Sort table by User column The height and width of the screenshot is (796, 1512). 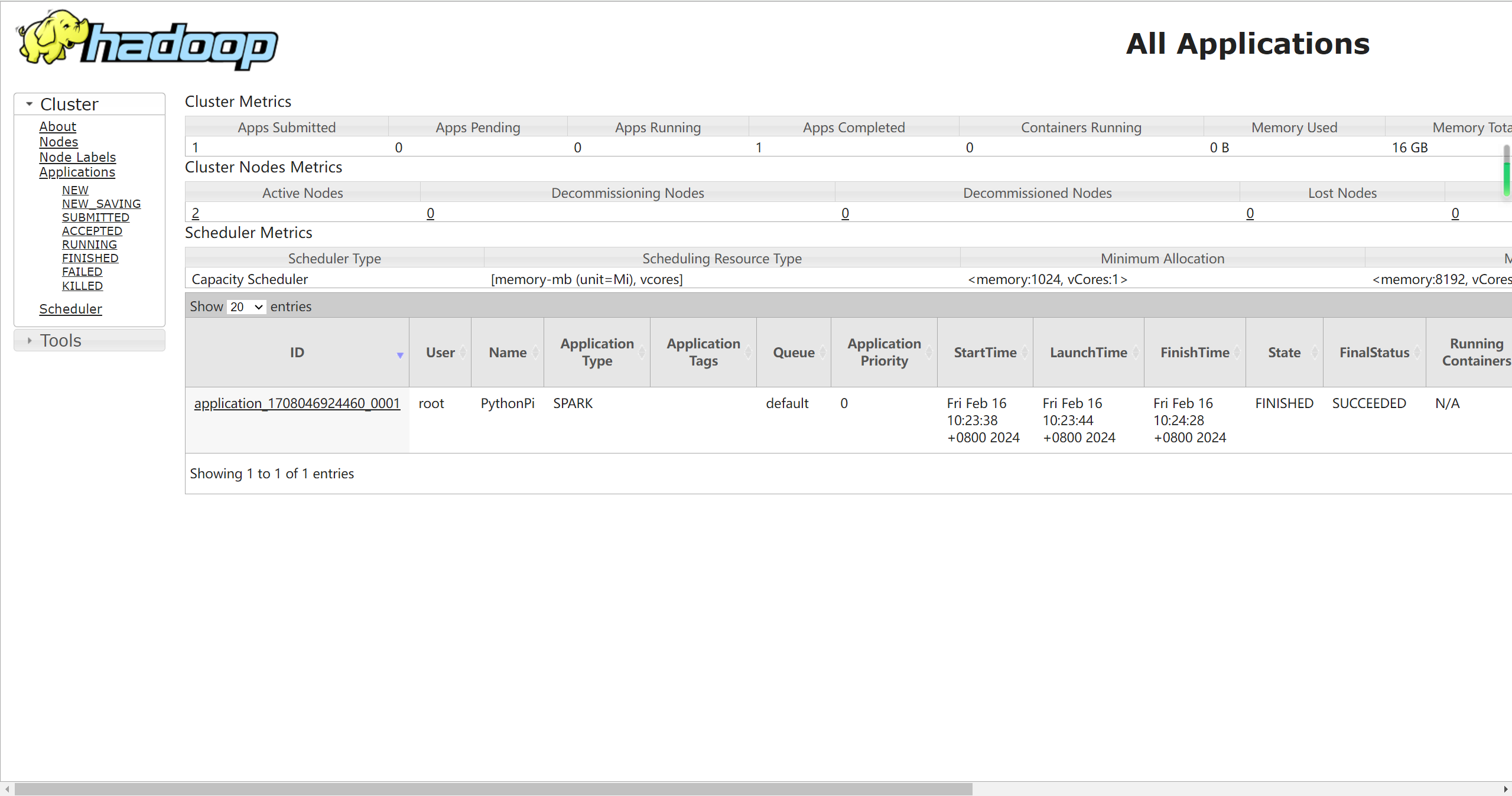440,353
